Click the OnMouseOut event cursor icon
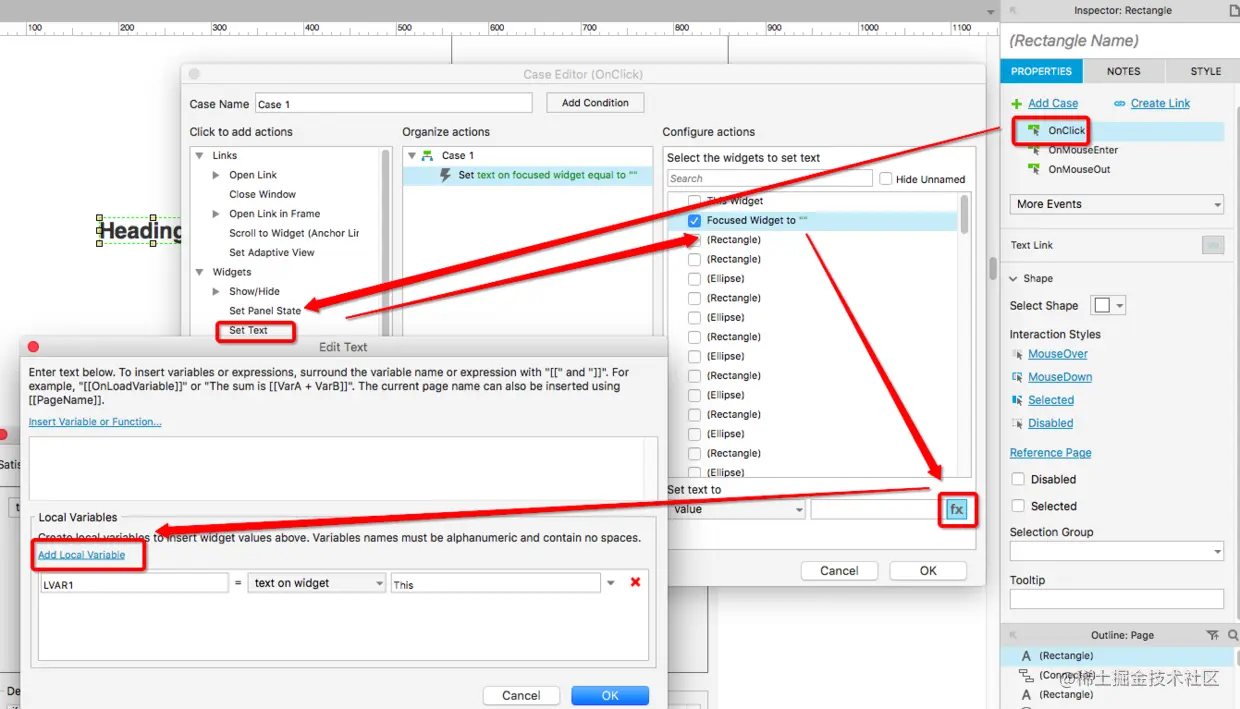Image resolution: width=1240 pixels, height=709 pixels. point(1034,169)
